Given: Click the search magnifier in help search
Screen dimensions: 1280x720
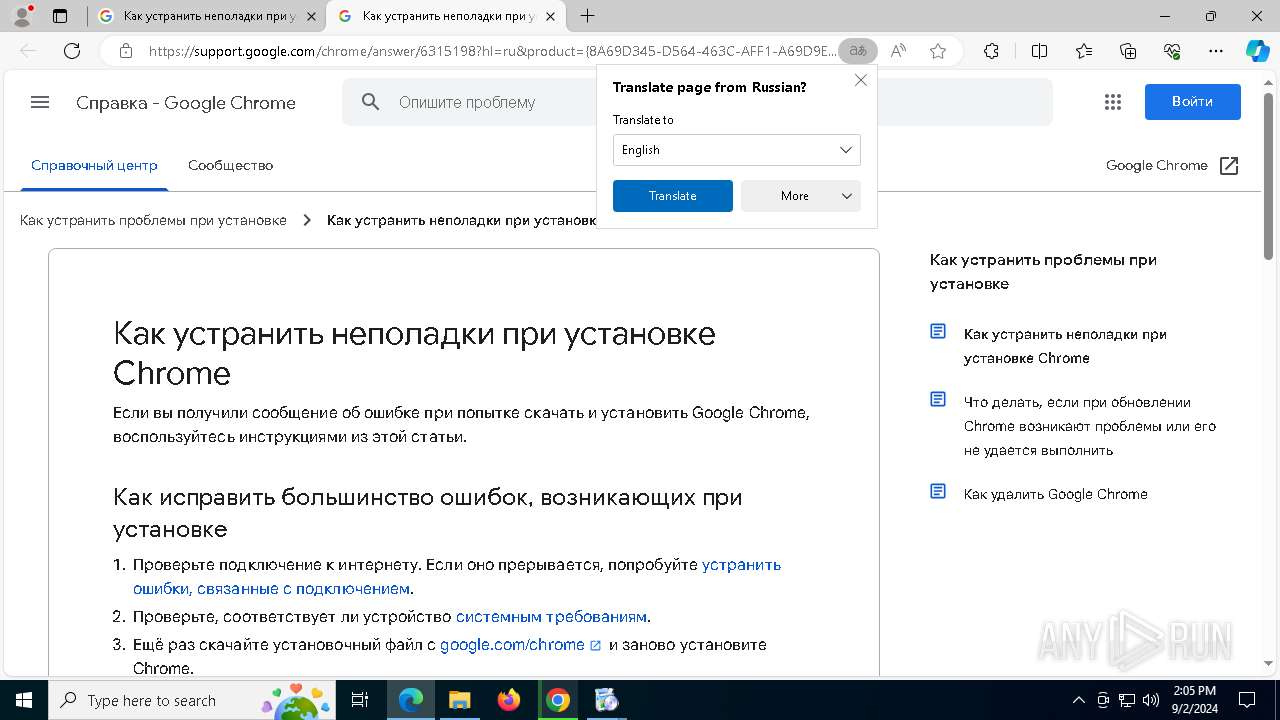Looking at the screenshot, I should (371, 102).
